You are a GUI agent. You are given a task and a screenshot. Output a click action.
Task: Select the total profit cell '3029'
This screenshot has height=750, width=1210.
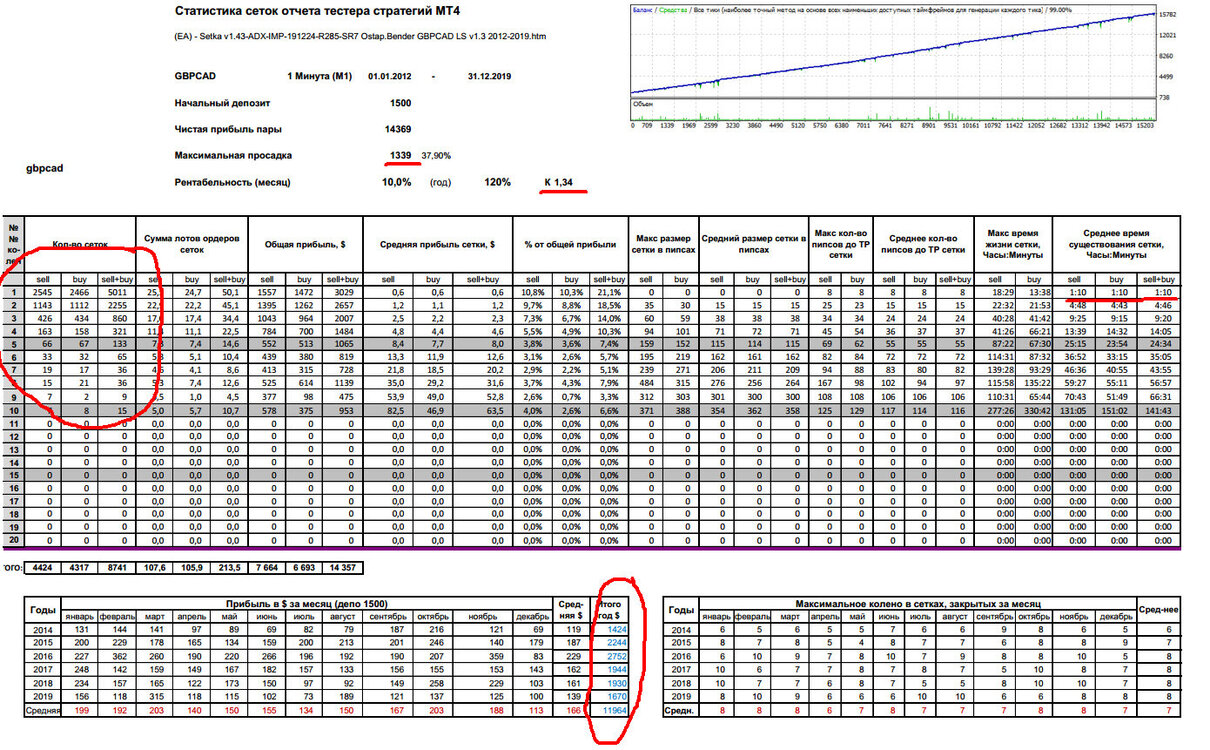(342, 293)
